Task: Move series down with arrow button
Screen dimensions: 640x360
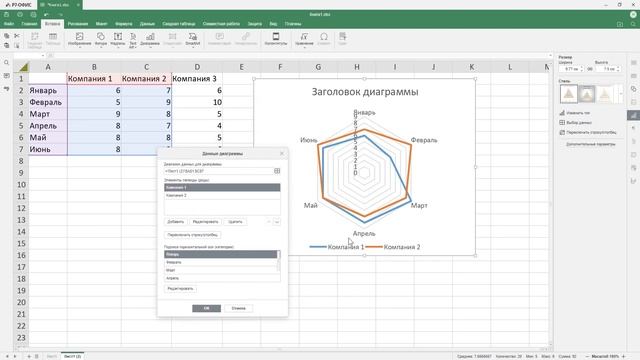Action: (277, 222)
